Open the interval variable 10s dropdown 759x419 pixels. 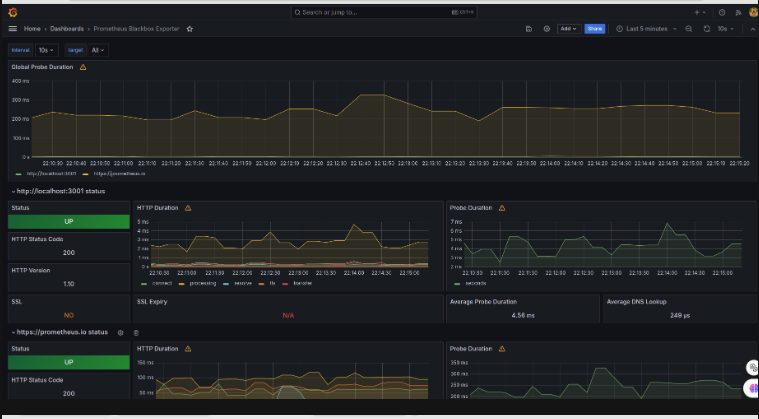pos(46,50)
